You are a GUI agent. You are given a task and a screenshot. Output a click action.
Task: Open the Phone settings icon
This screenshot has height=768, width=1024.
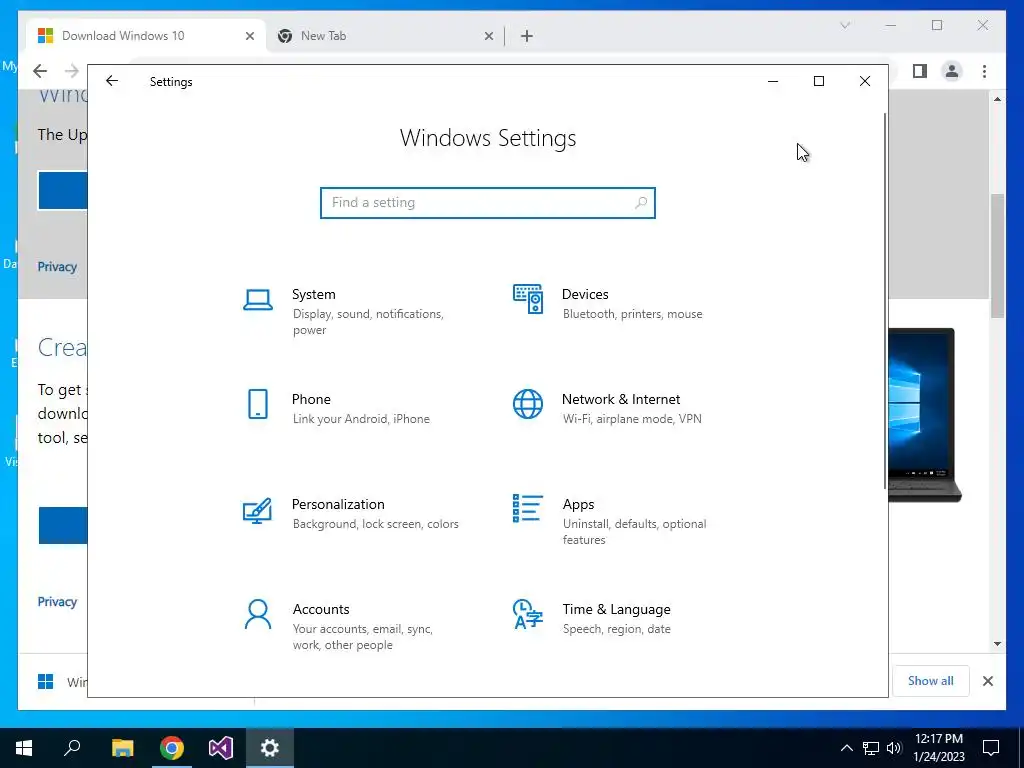point(258,404)
